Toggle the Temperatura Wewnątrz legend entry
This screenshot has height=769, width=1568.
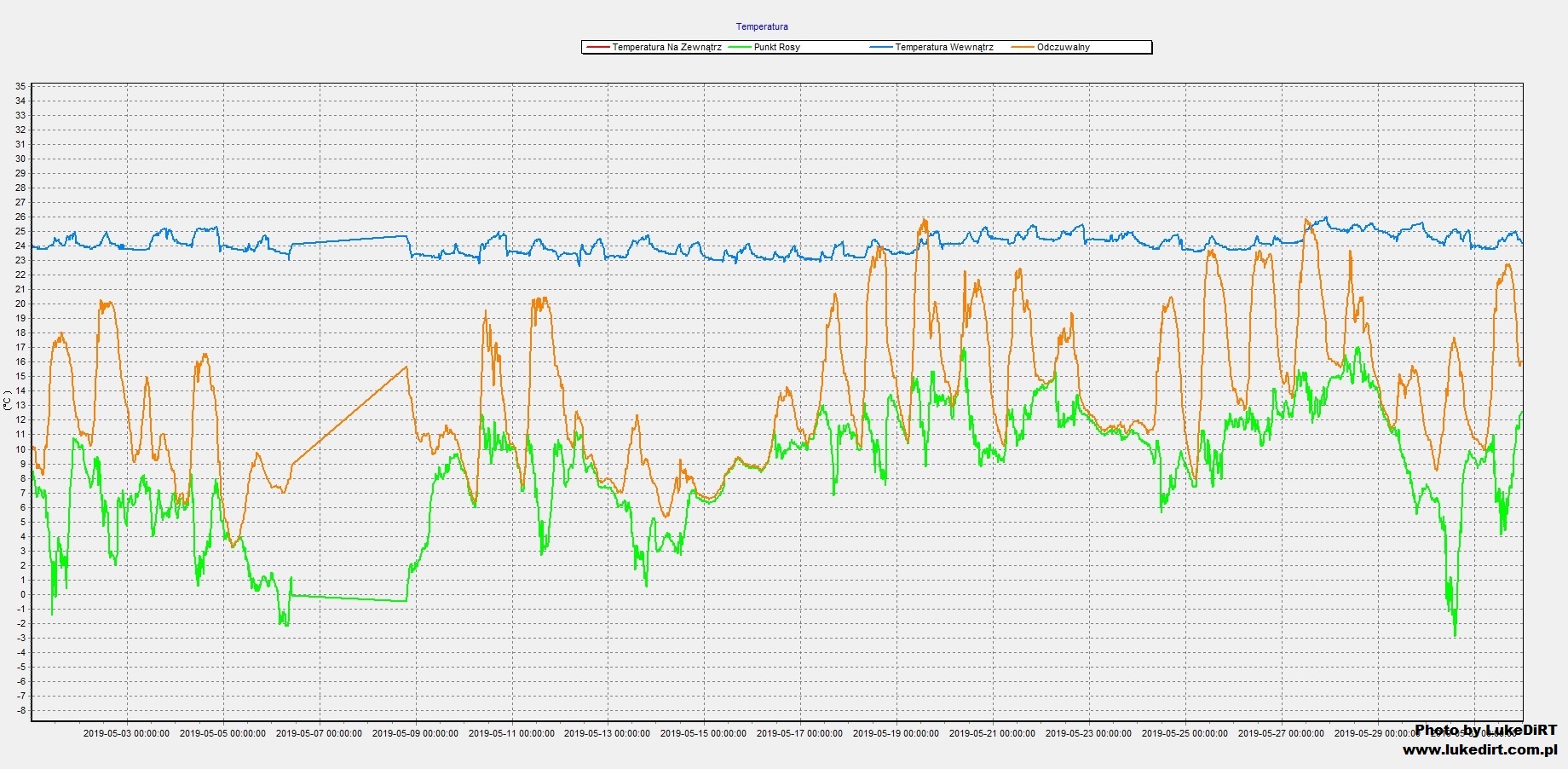(943, 48)
